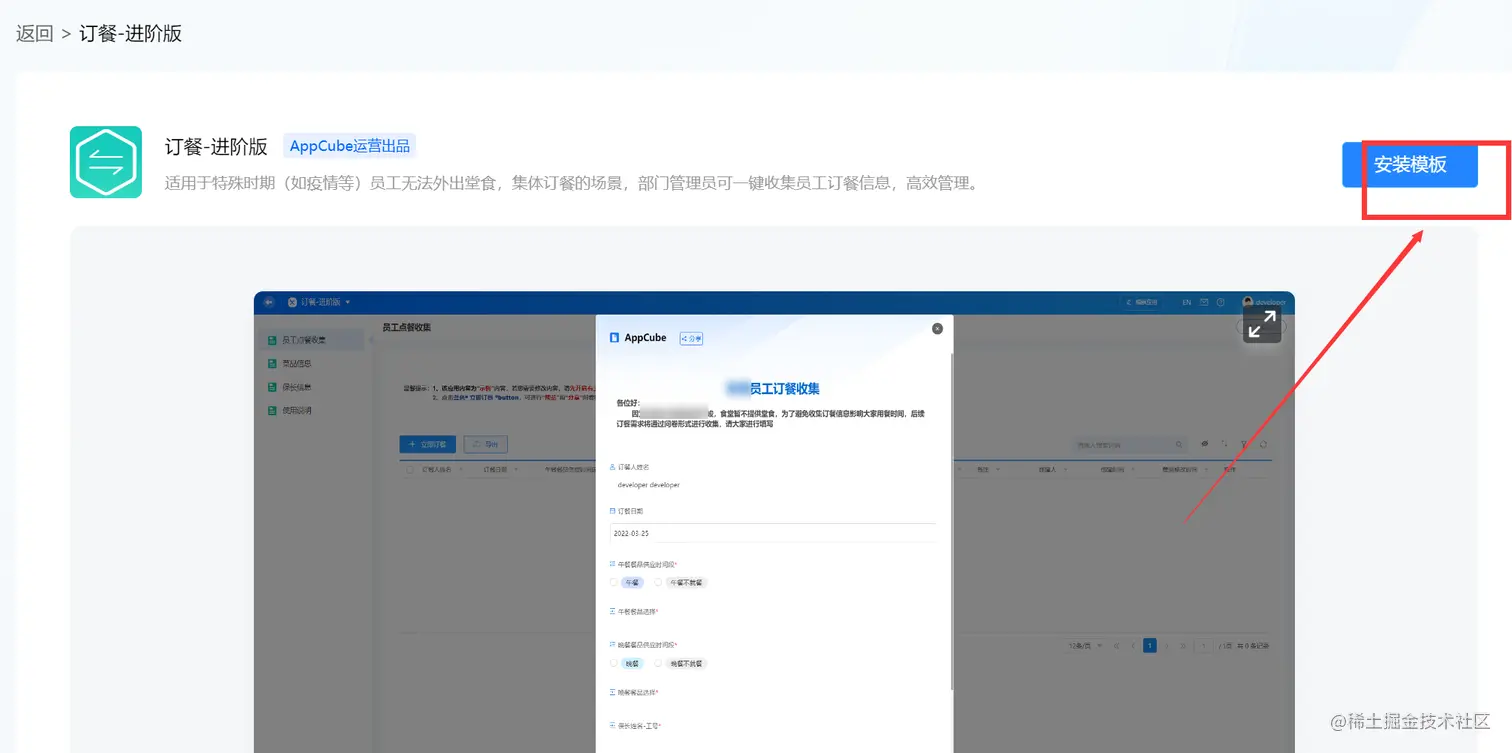The width and height of the screenshot is (1512, 753).
Task: Click the AppCube logo in preview dialog
Action: click(638, 338)
